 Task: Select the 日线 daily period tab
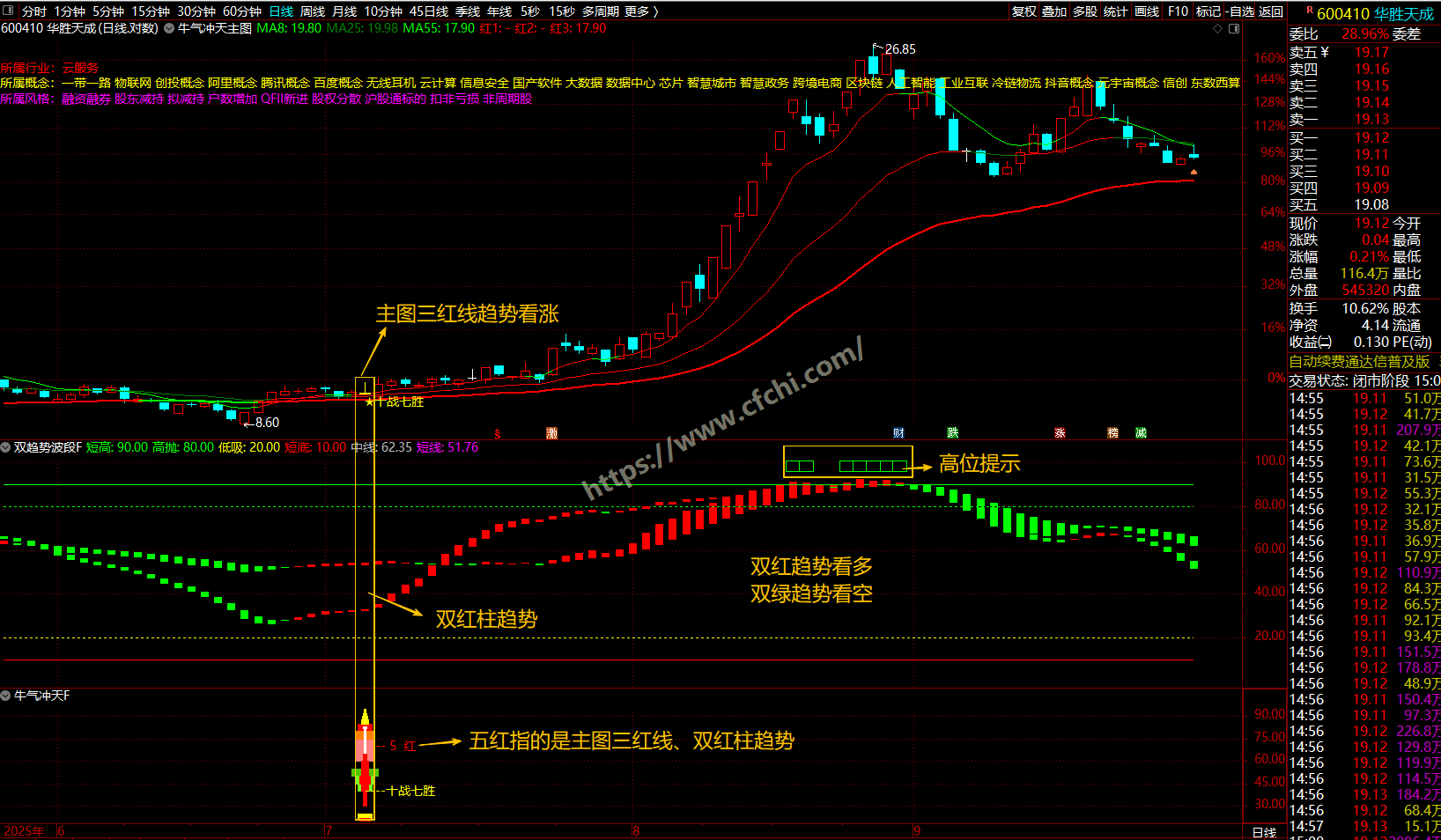pos(281,11)
